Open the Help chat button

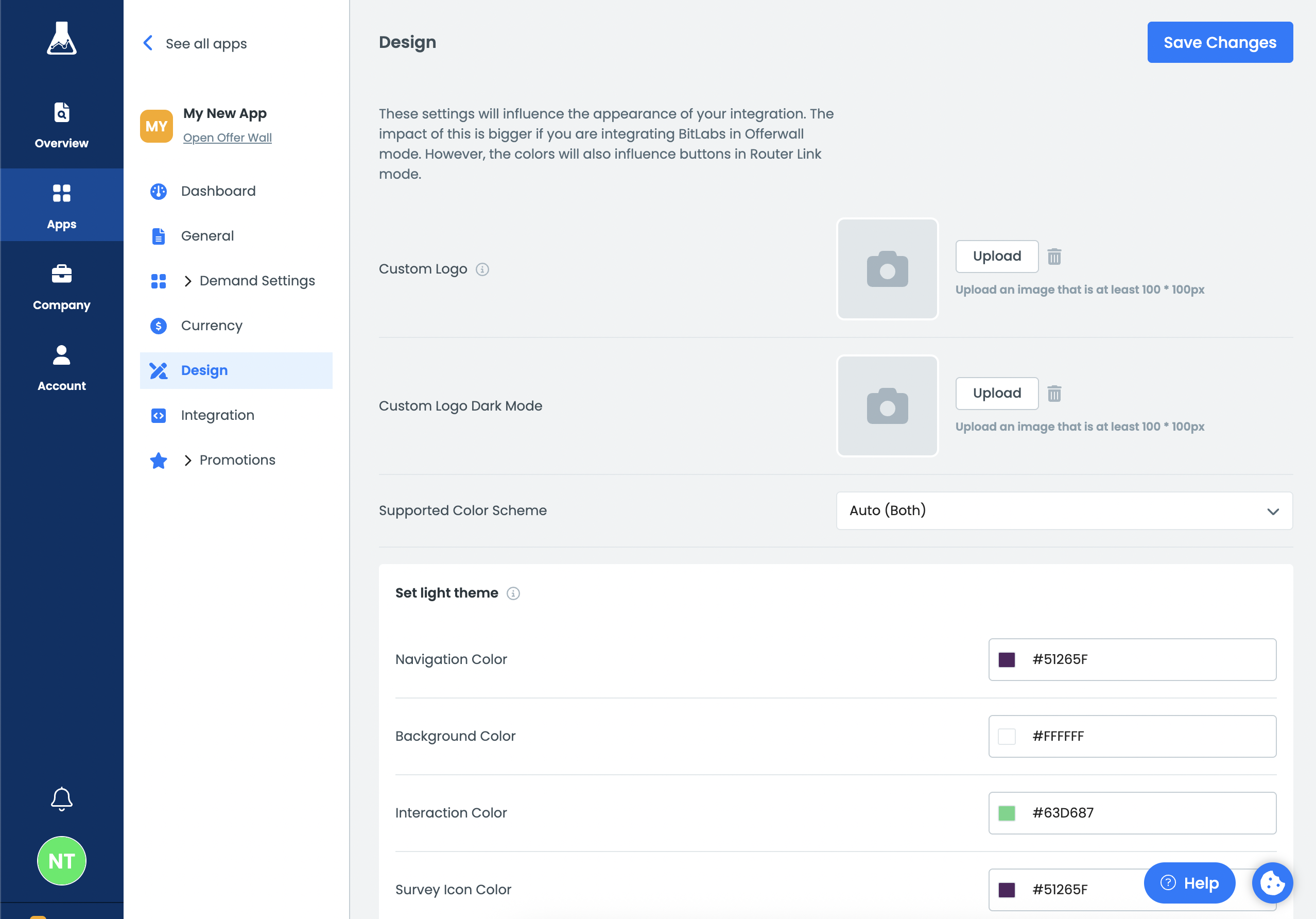(x=1189, y=883)
